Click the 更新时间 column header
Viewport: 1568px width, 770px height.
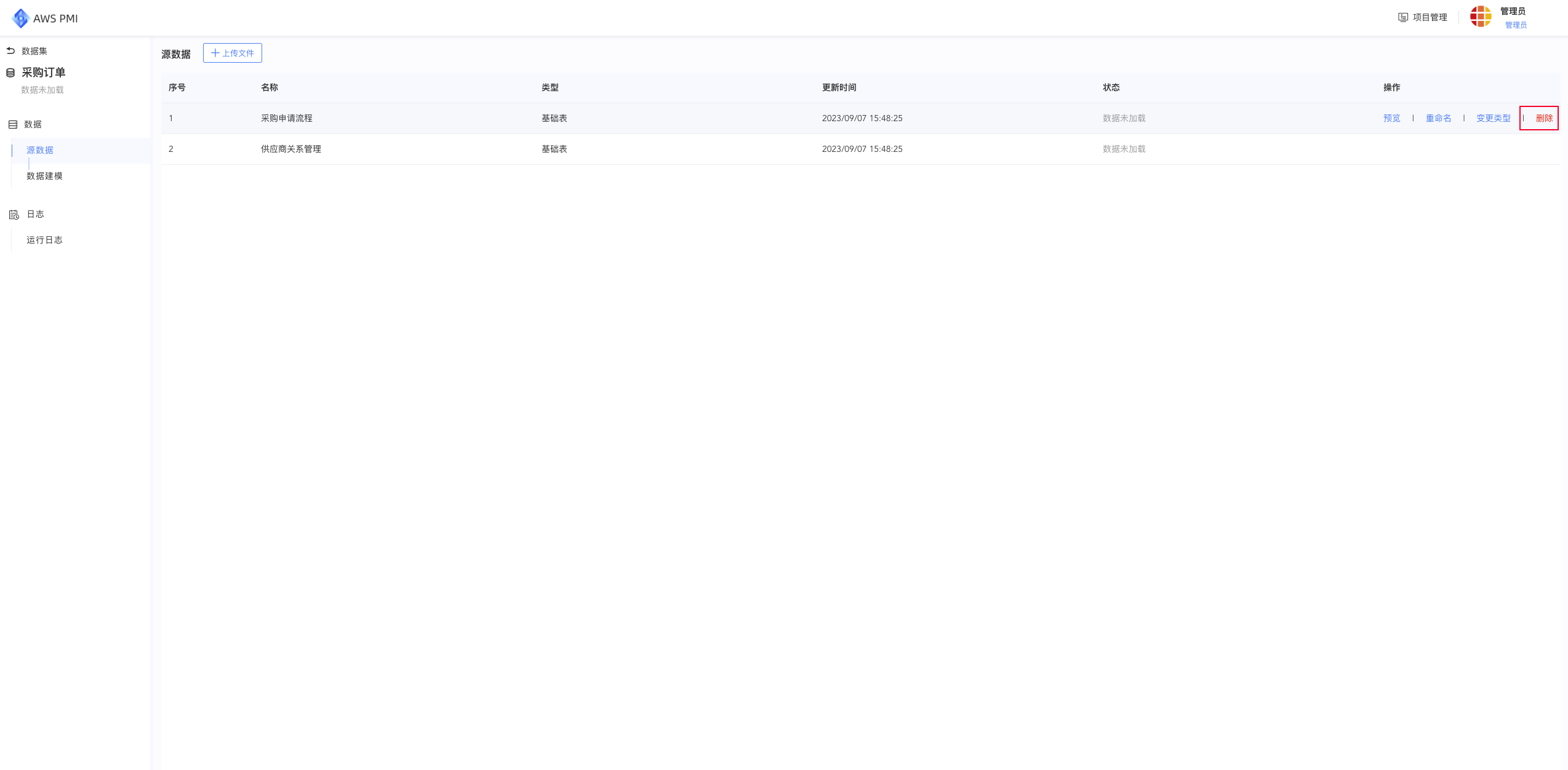click(839, 87)
